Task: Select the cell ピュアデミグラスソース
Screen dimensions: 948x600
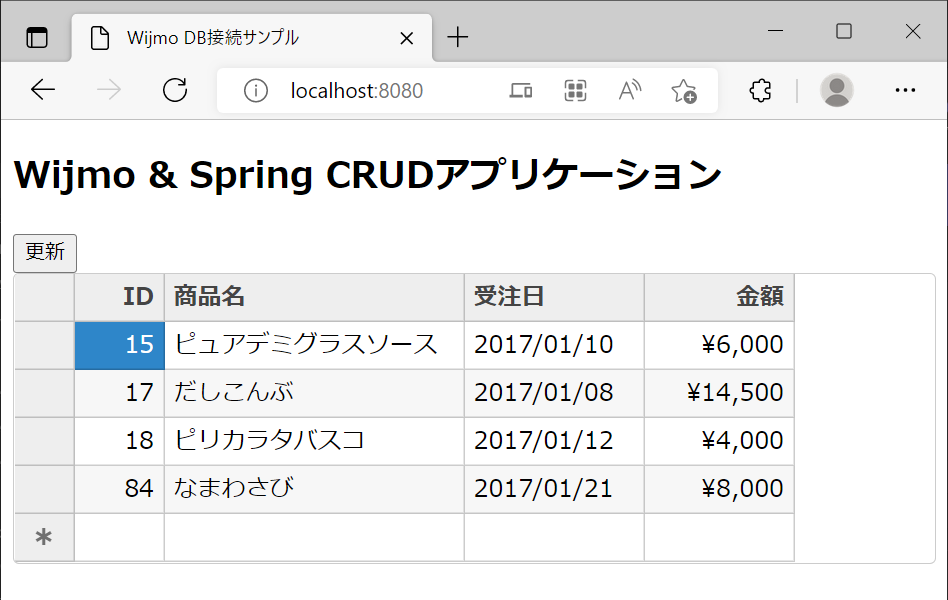Action: (x=314, y=345)
